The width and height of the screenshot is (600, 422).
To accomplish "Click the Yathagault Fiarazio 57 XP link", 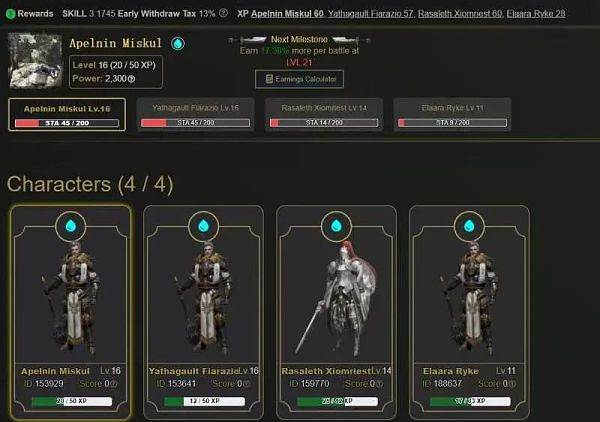I will coord(370,14).
